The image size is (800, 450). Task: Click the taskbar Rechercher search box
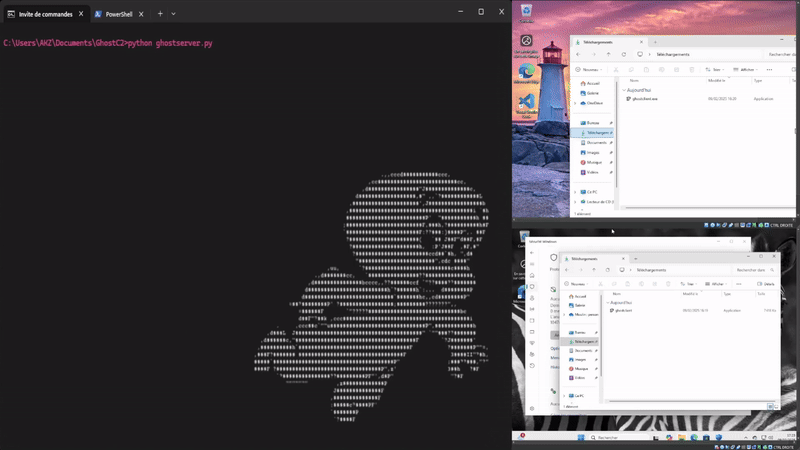coord(610,438)
